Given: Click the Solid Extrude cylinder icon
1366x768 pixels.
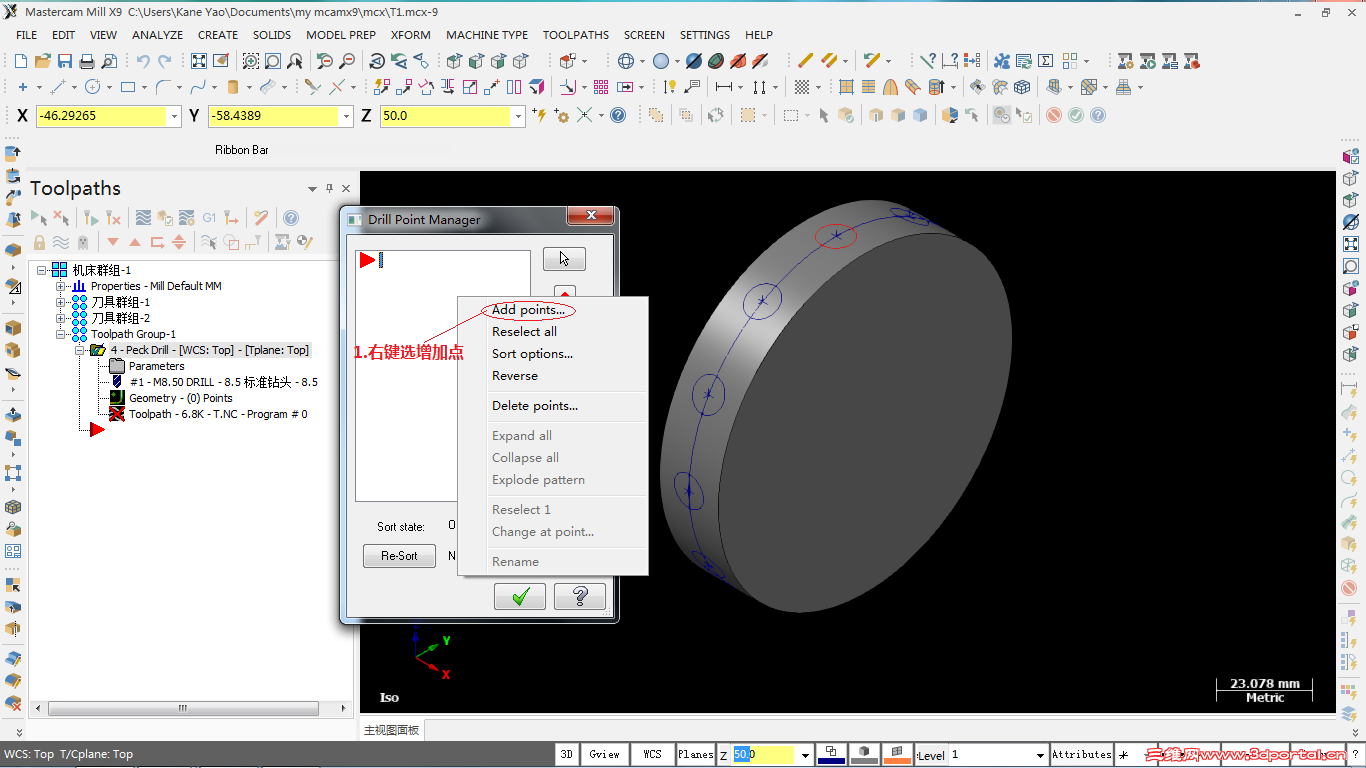Looking at the screenshot, I should point(233,87).
